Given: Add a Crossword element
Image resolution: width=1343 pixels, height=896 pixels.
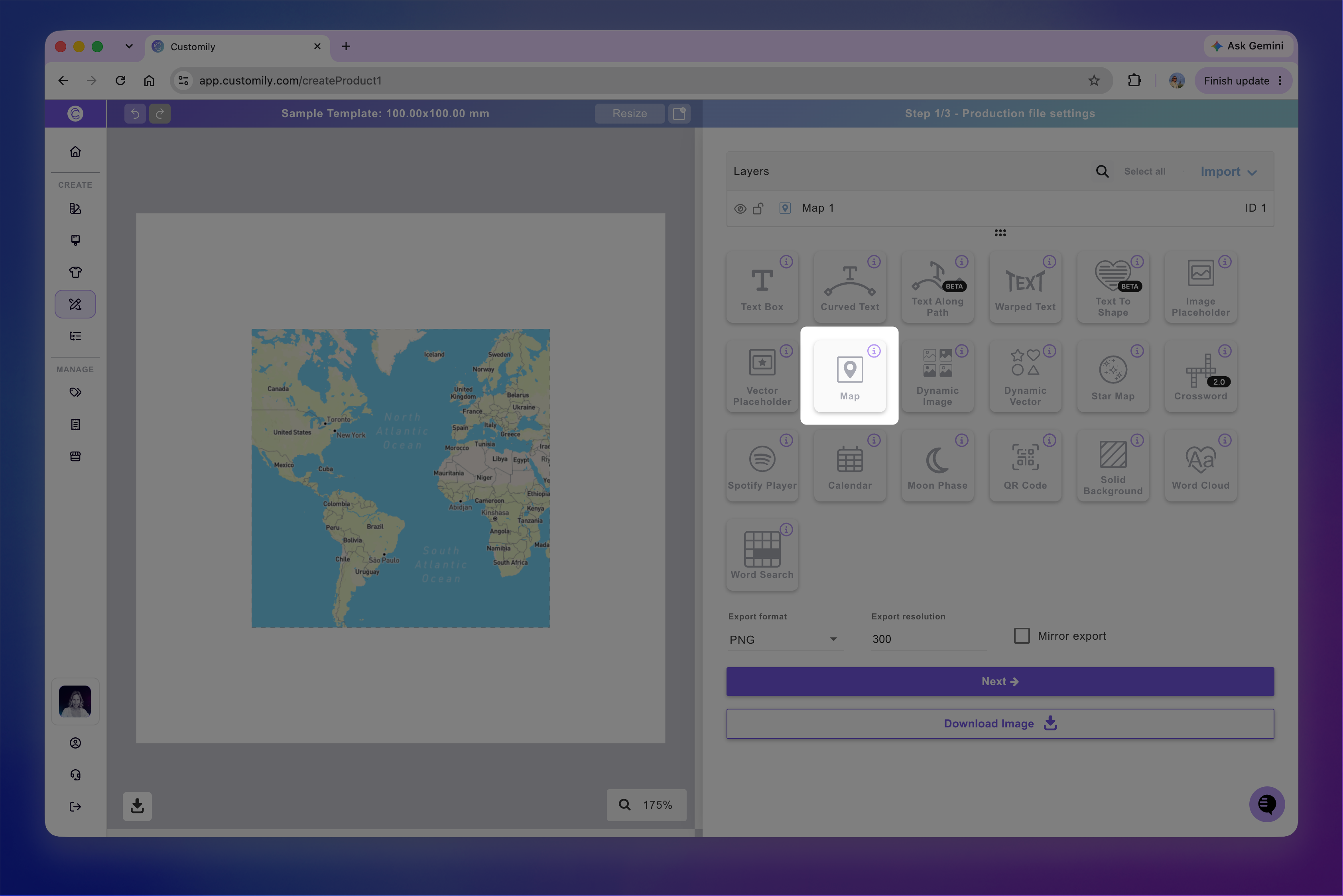Looking at the screenshot, I should (x=1201, y=376).
